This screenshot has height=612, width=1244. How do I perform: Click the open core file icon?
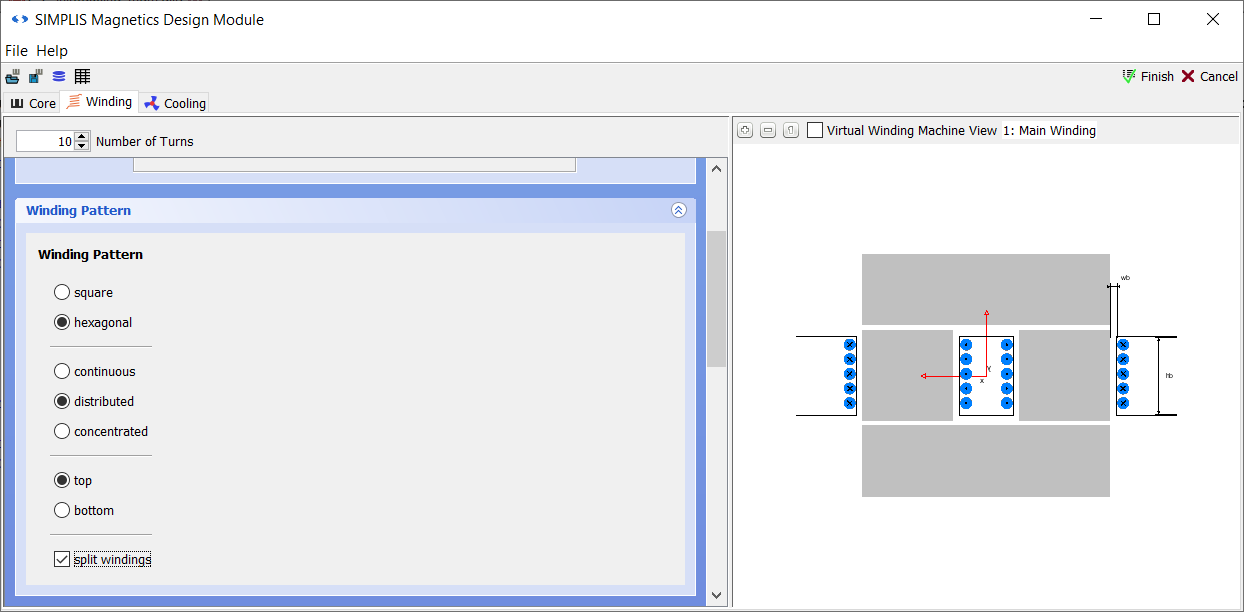(12, 77)
